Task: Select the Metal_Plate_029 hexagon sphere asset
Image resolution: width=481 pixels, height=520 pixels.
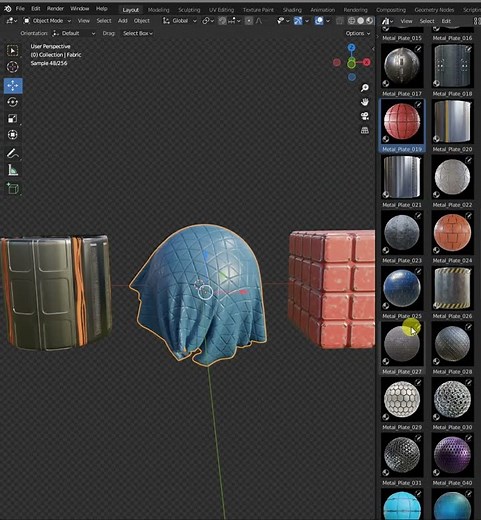Action: pos(402,399)
